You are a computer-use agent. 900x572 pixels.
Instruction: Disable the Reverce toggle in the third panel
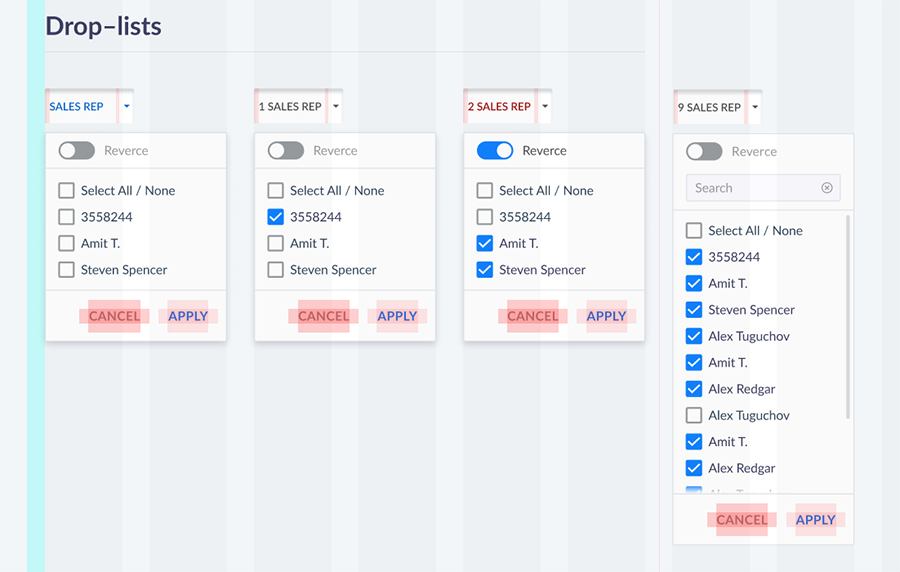(x=495, y=150)
